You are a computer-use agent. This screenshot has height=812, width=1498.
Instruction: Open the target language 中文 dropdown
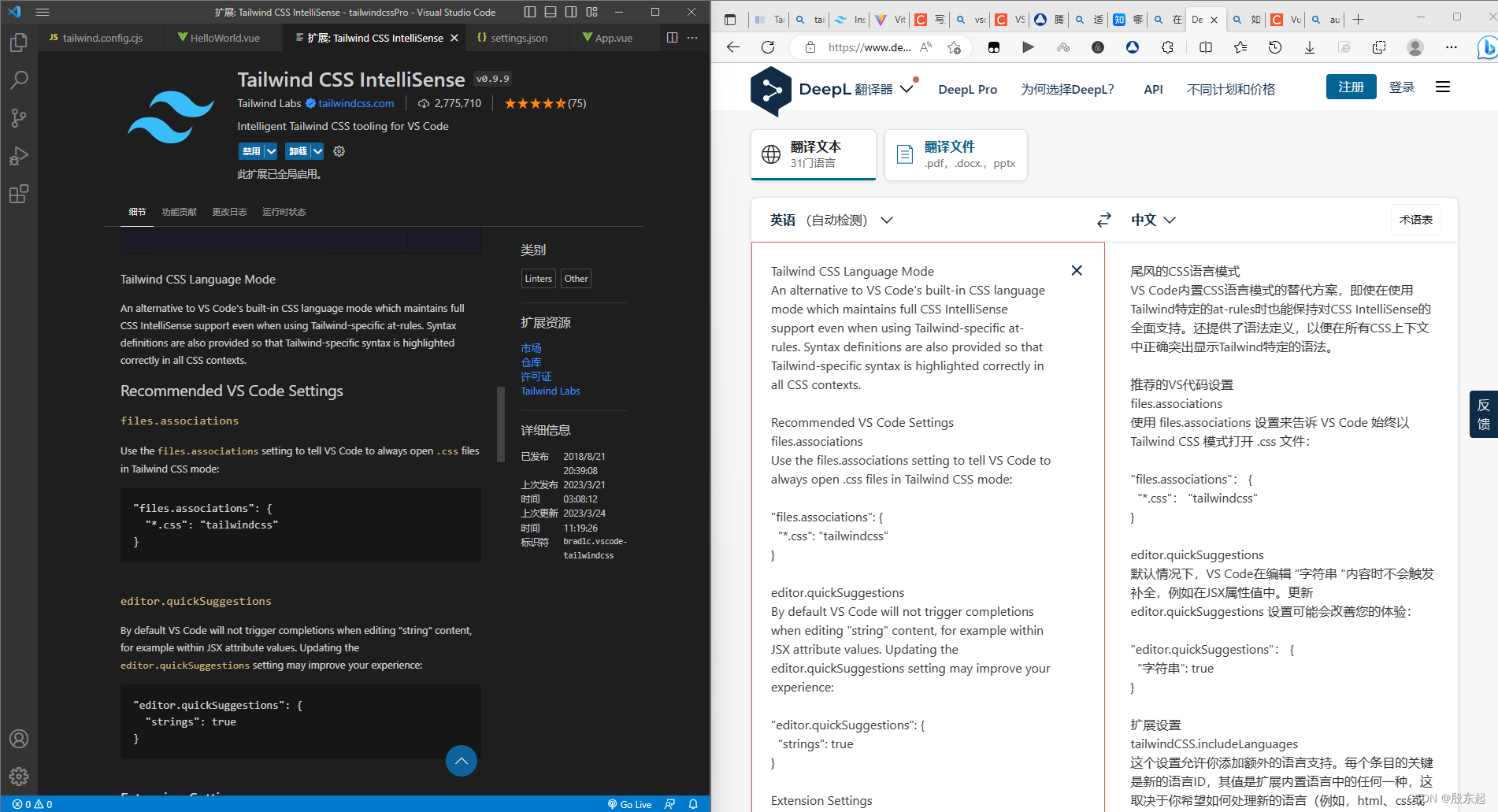(1152, 220)
